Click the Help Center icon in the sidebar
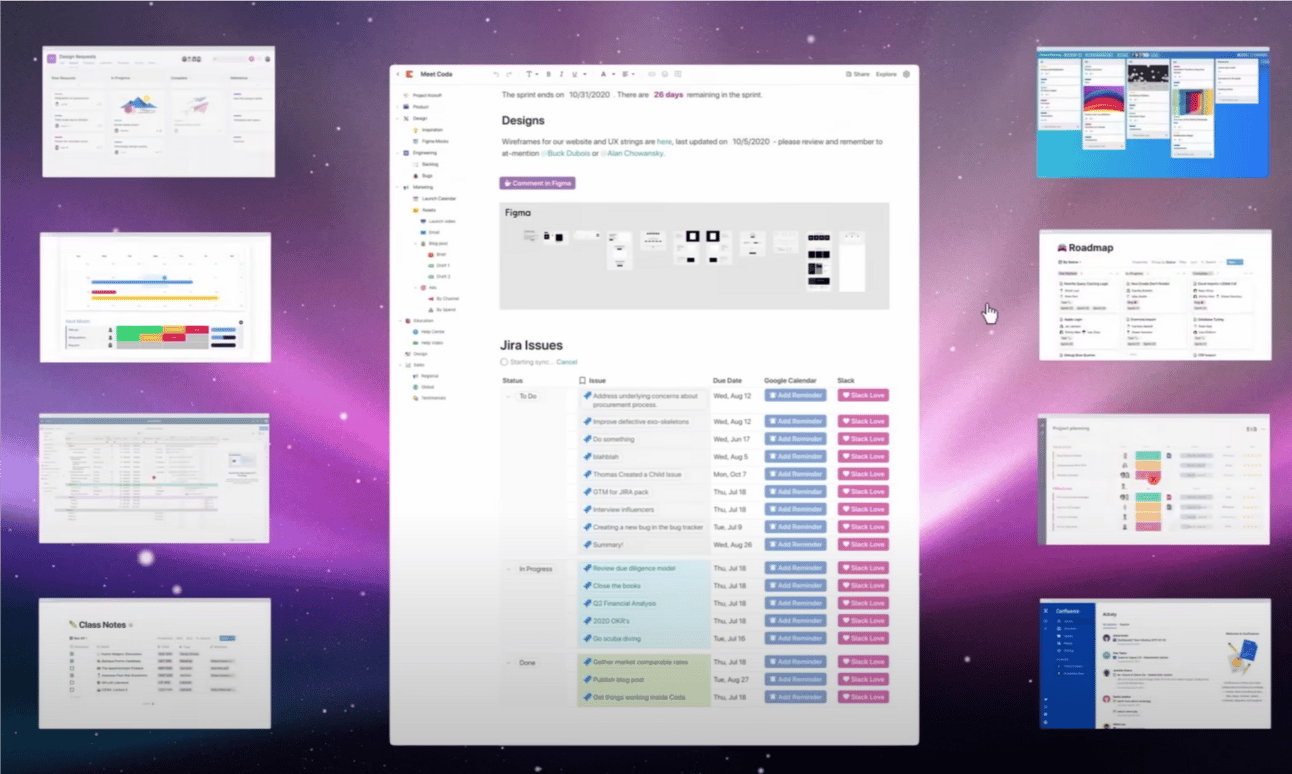The image size is (1292, 774). click(415, 332)
